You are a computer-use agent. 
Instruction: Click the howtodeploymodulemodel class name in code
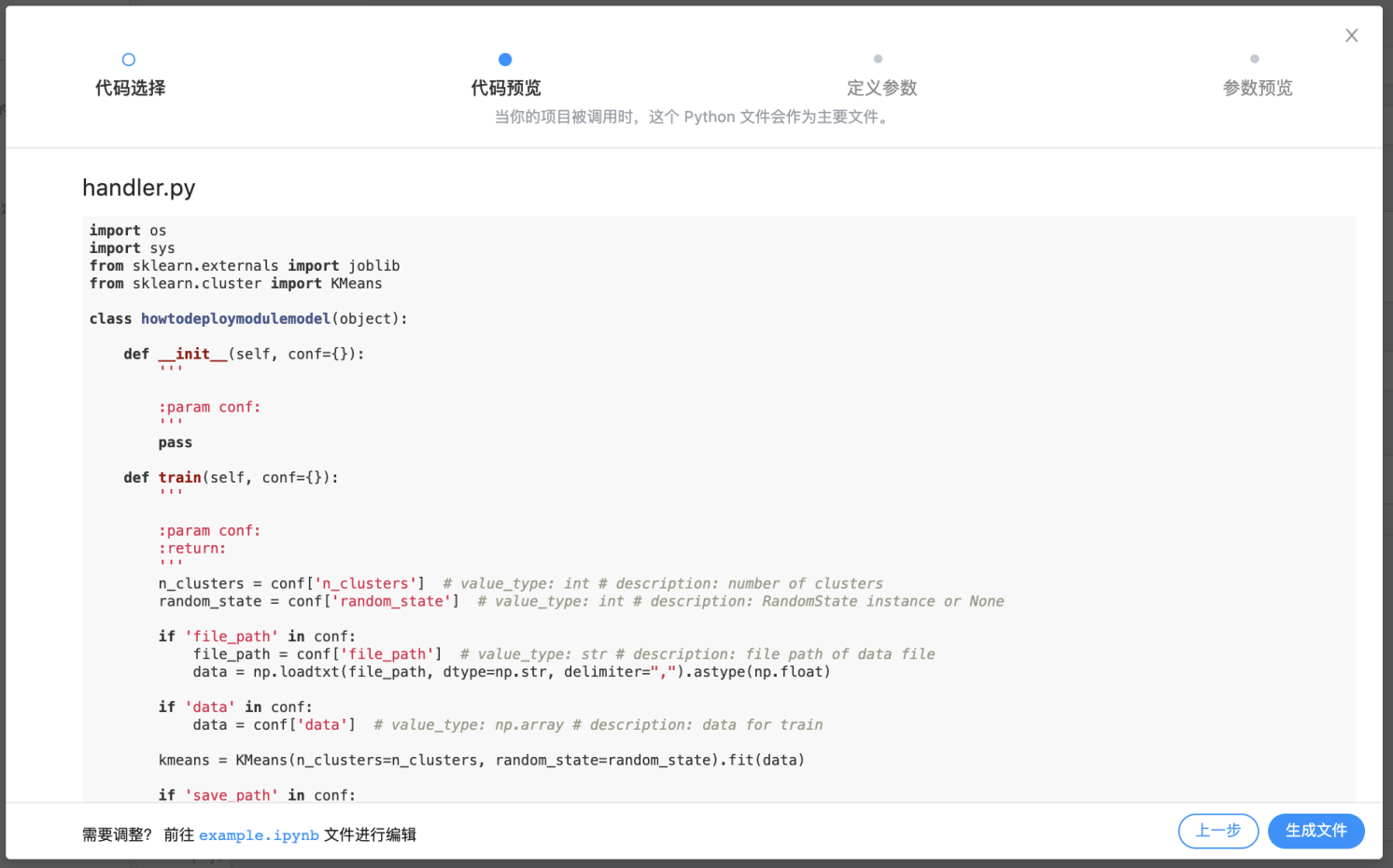tap(235, 319)
